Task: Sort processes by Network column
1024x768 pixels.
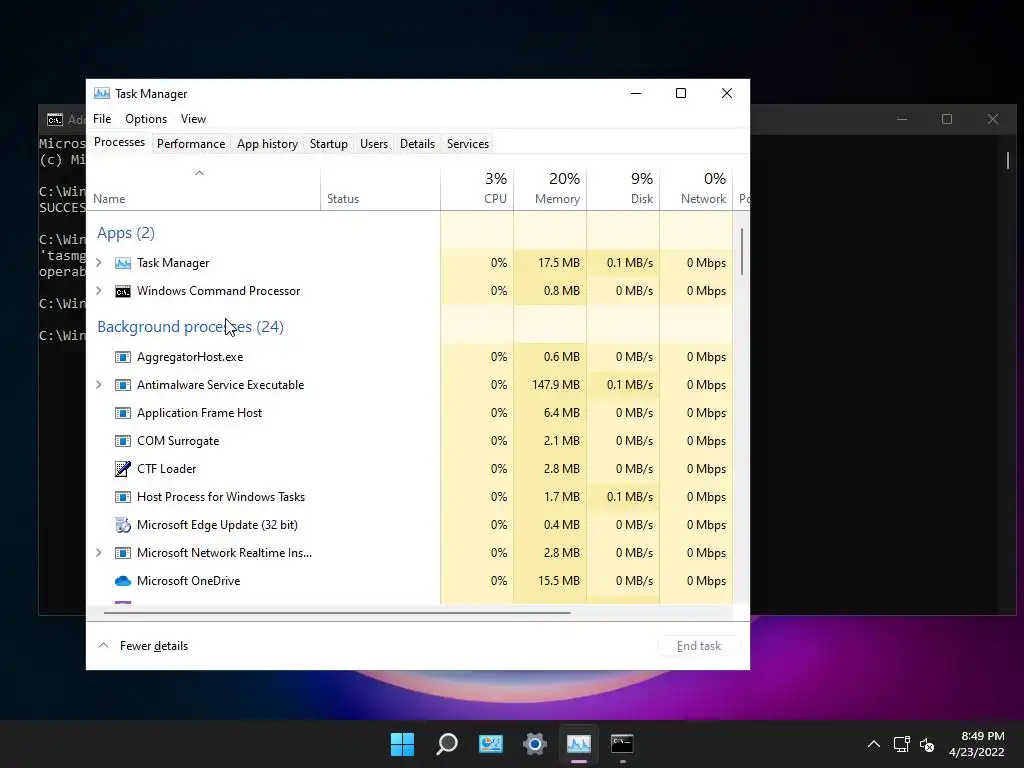Action: [697, 189]
